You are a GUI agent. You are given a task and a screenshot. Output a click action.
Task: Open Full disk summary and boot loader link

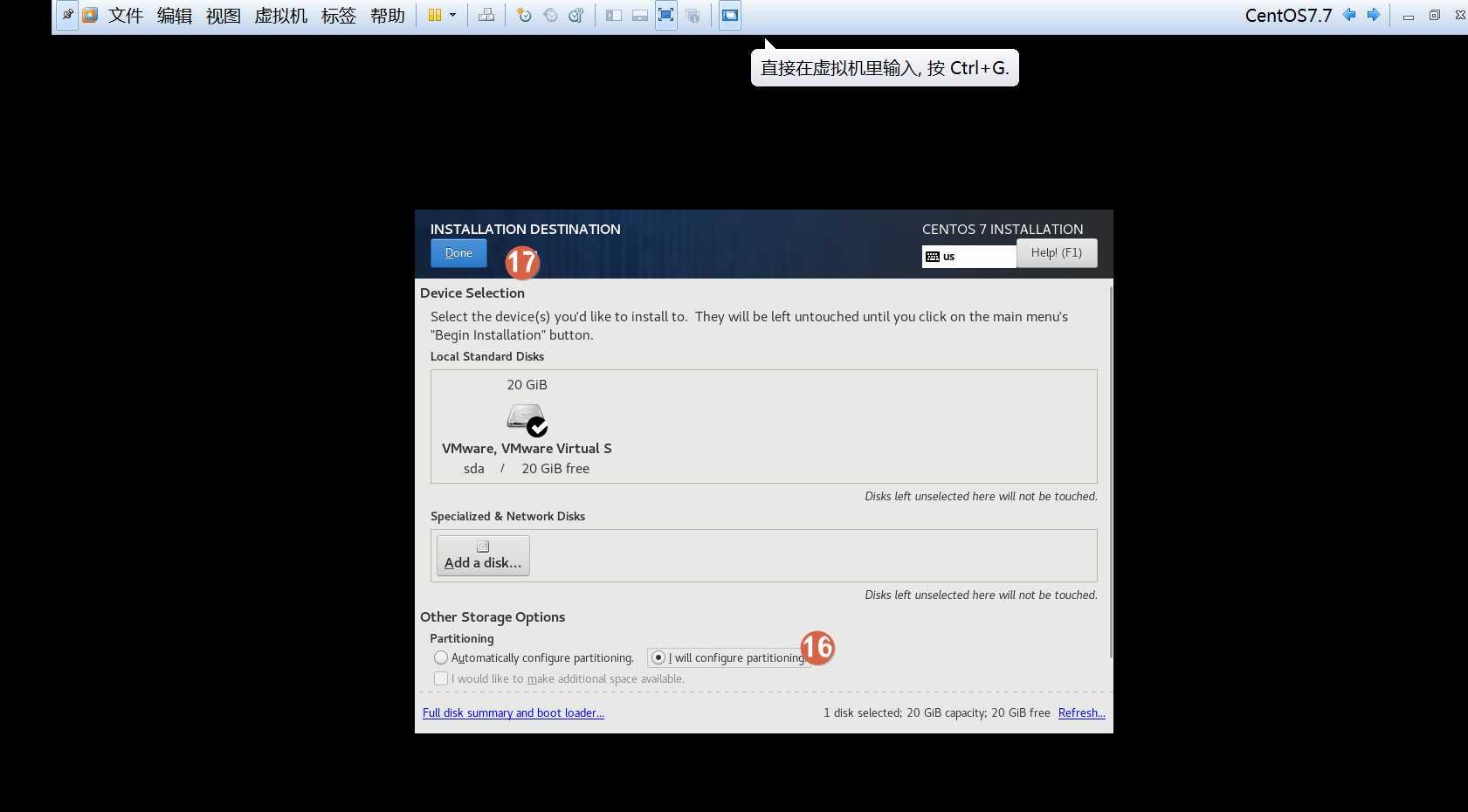coord(513,713)
